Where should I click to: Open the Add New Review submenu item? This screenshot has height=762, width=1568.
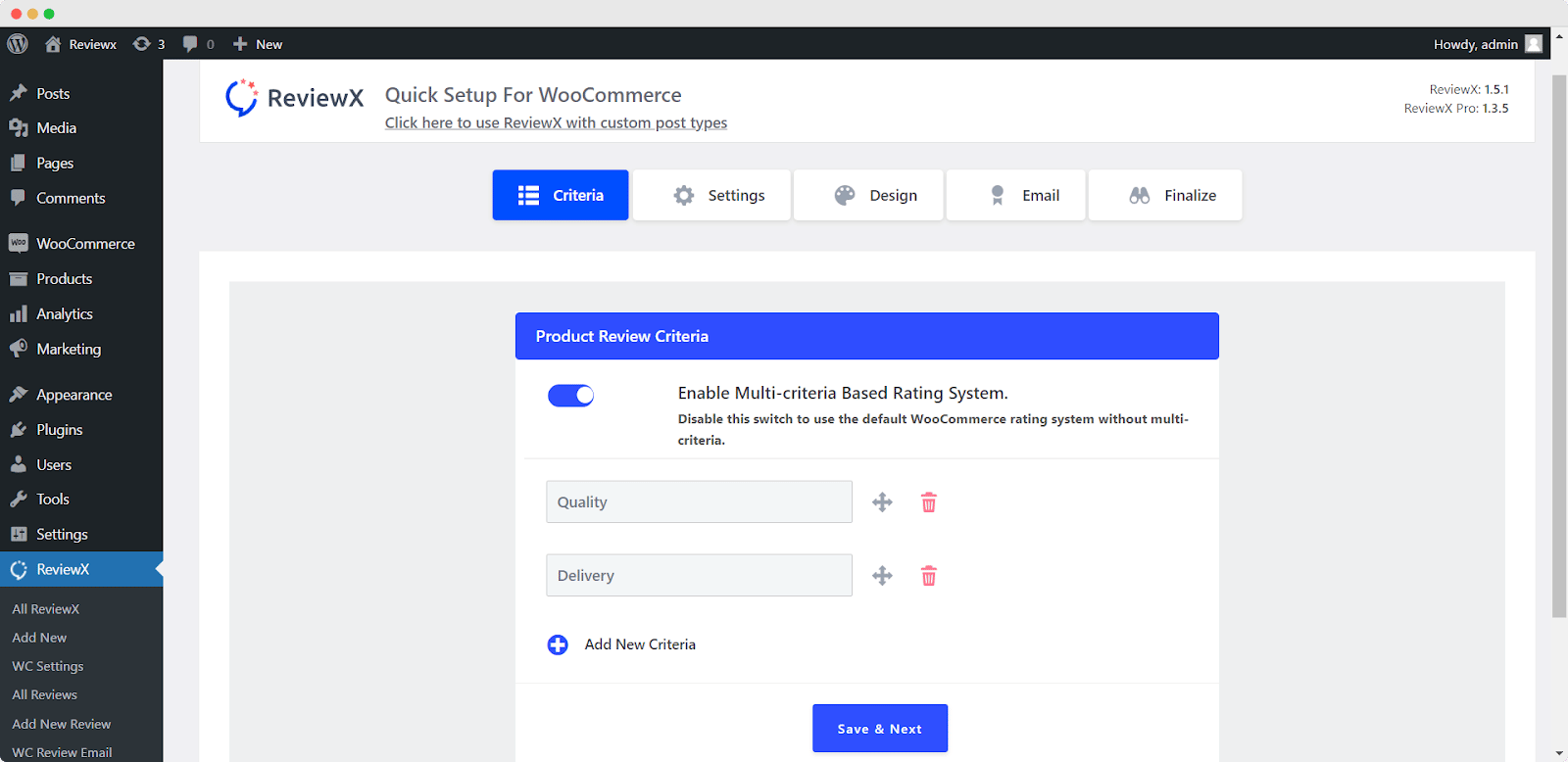(x=62, y=724)
